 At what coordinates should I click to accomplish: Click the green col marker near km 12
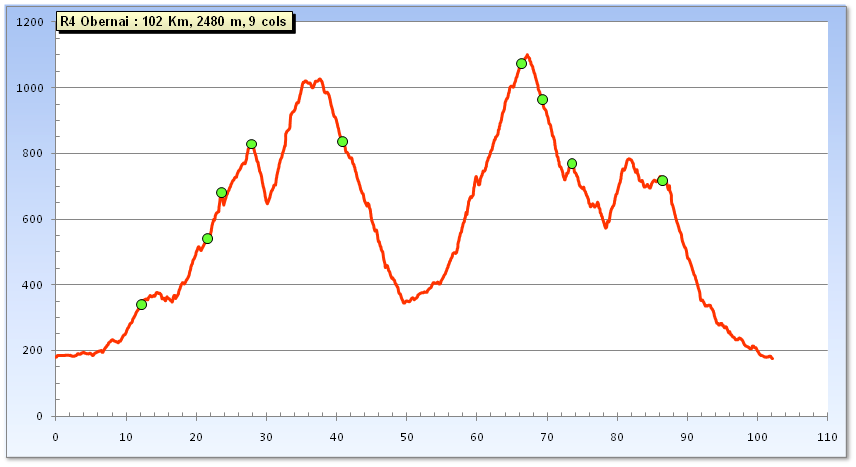tap(141, 304)
